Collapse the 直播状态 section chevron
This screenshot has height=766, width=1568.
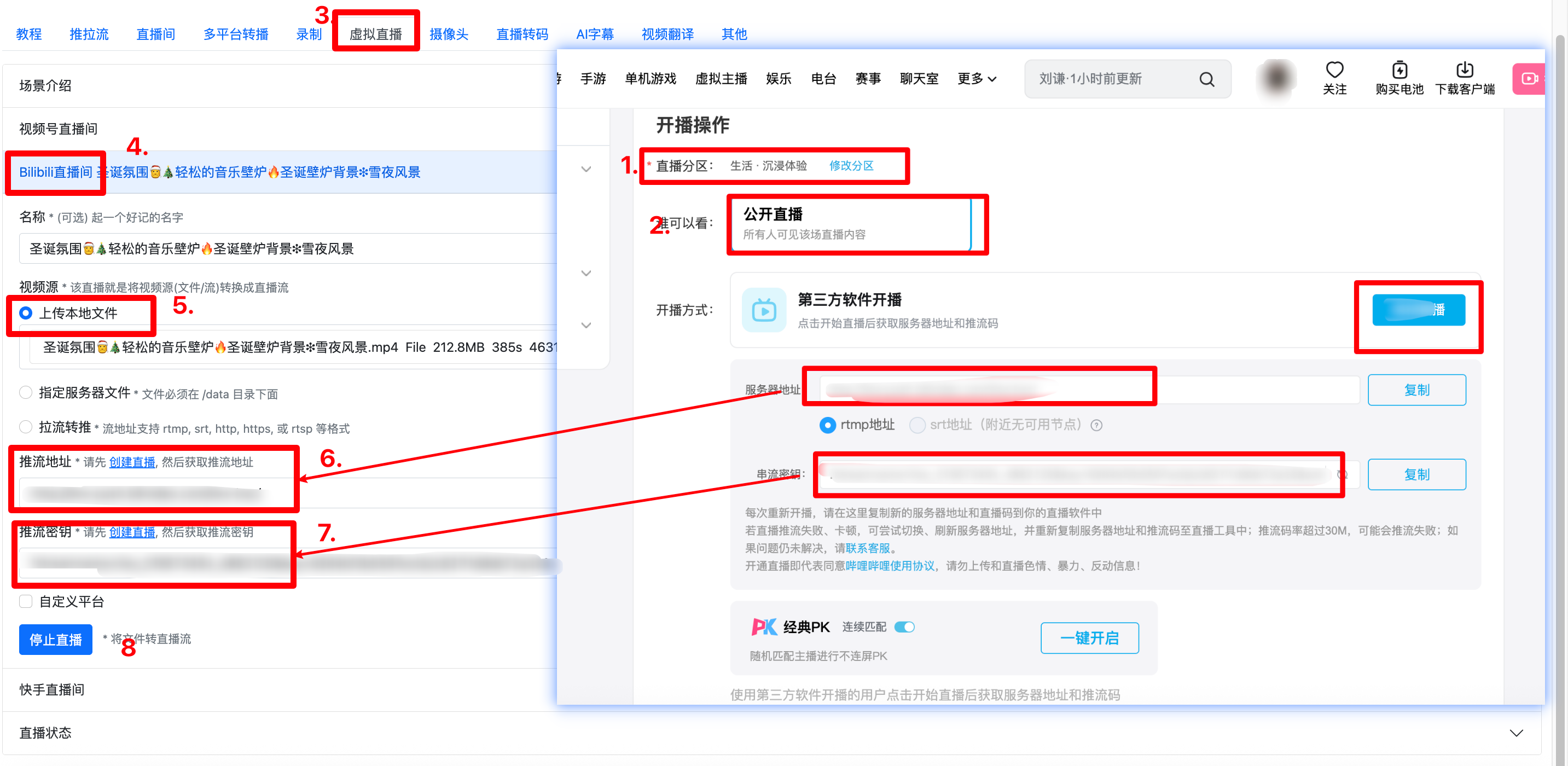click(1517, 733)
